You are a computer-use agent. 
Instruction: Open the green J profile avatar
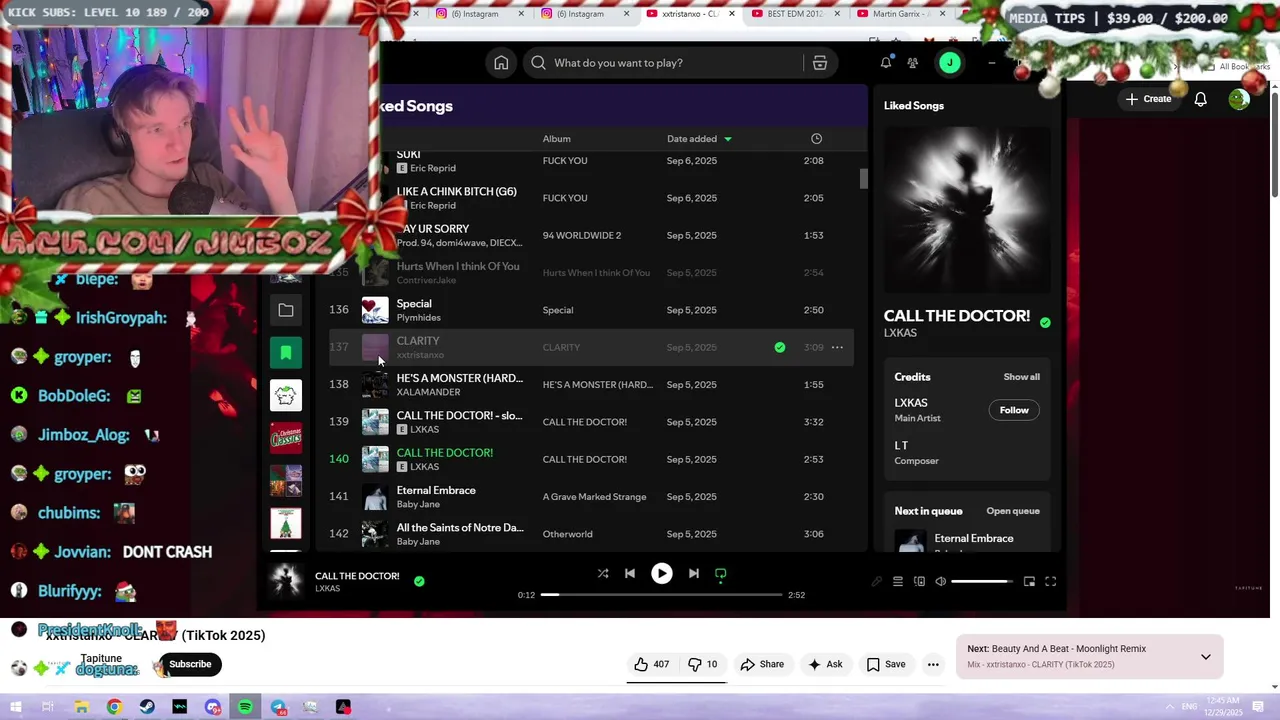[949, 63]
